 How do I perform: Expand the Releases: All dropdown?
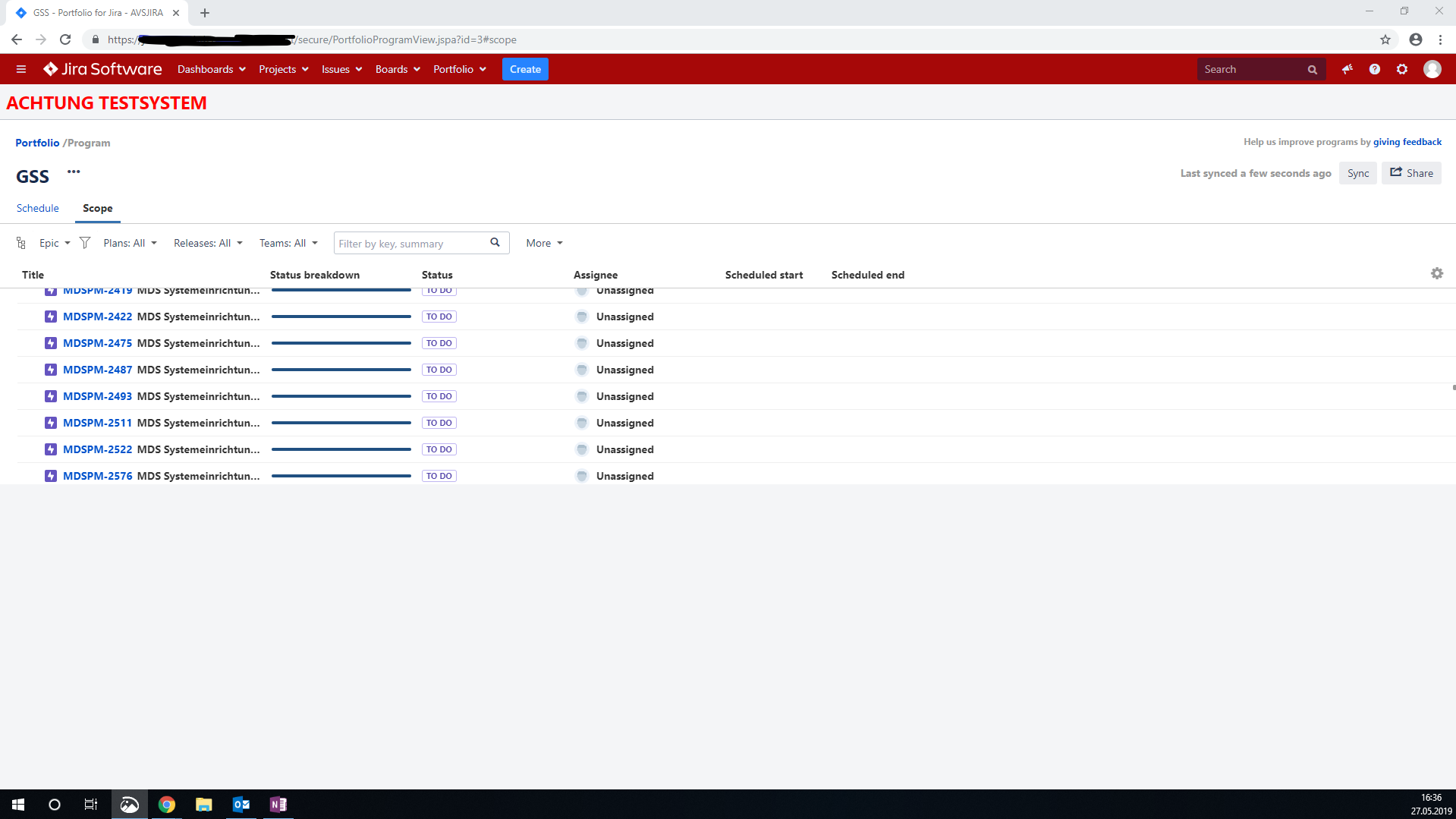tap(208, 243)
